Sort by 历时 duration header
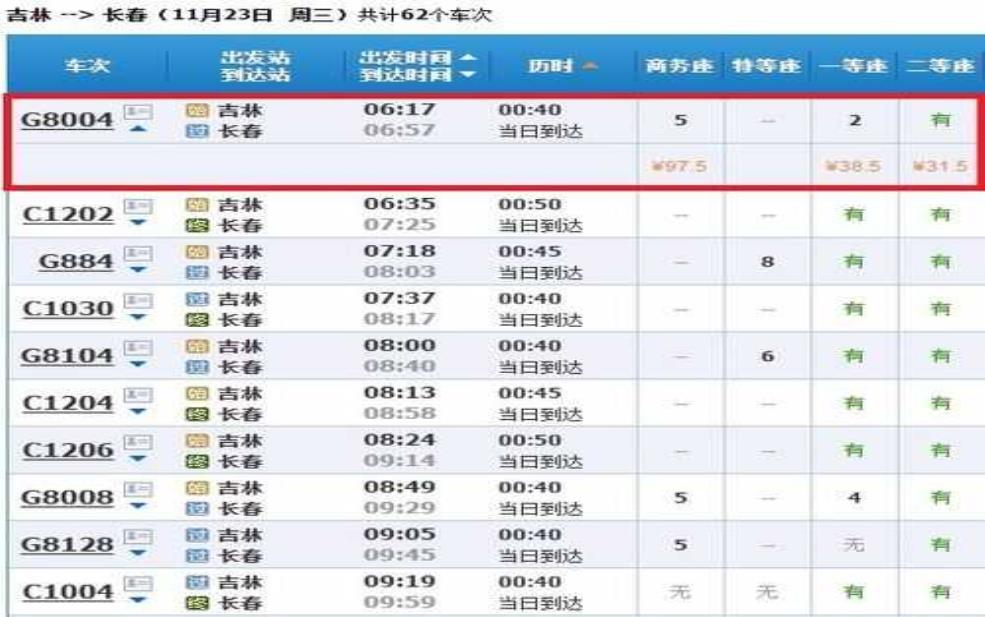985x617 pixels. (562, 66)
